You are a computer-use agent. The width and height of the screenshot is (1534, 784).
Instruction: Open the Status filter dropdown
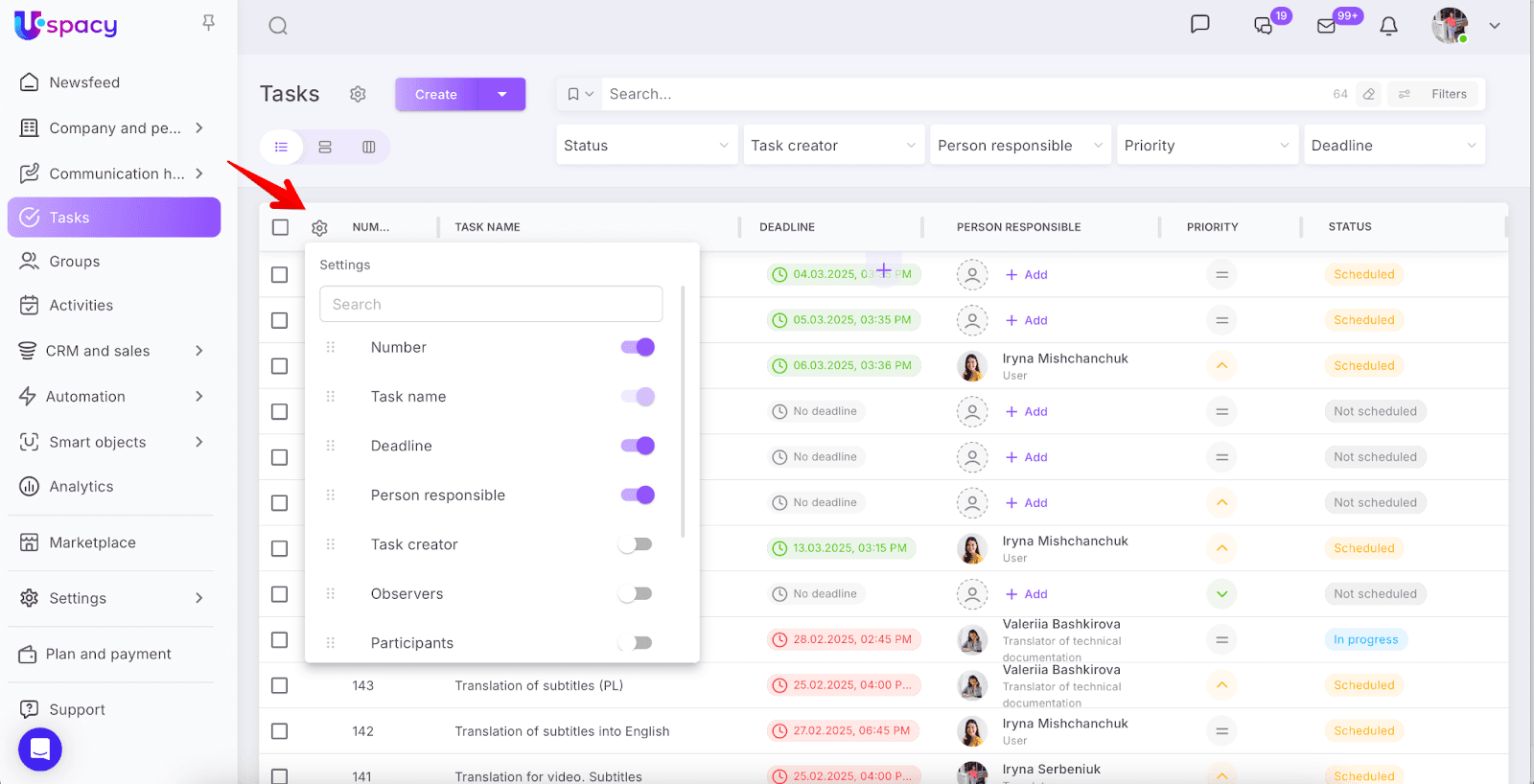click(x=646, y=146)
